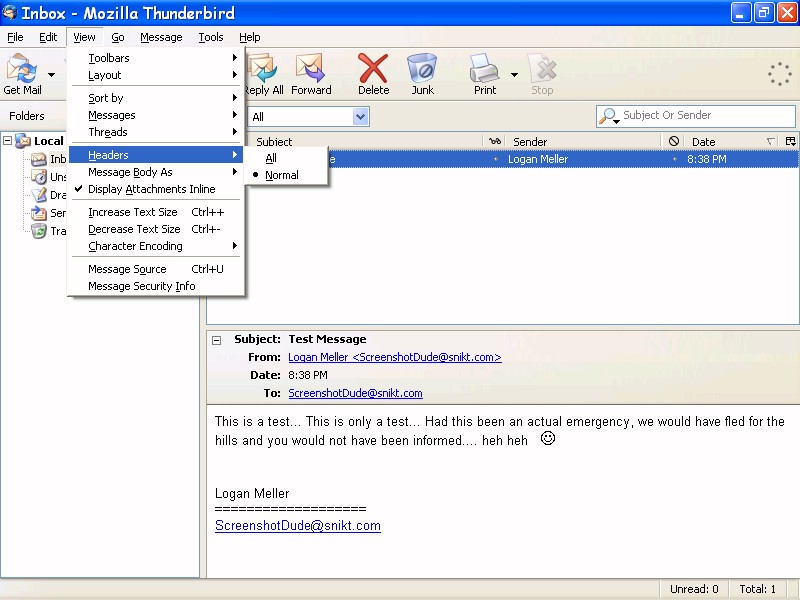
Task: Select the Trash folder icon
Action: click(x=39, y=231)
